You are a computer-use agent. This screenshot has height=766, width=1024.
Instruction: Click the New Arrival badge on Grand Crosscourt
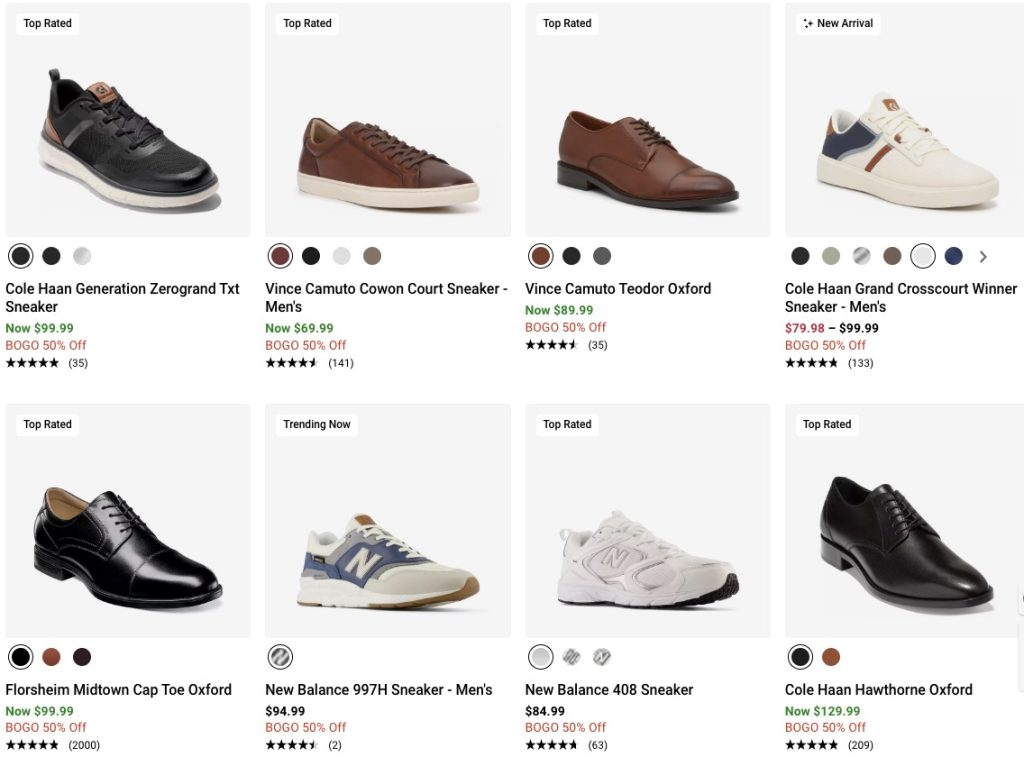click(x=838, y=23)
